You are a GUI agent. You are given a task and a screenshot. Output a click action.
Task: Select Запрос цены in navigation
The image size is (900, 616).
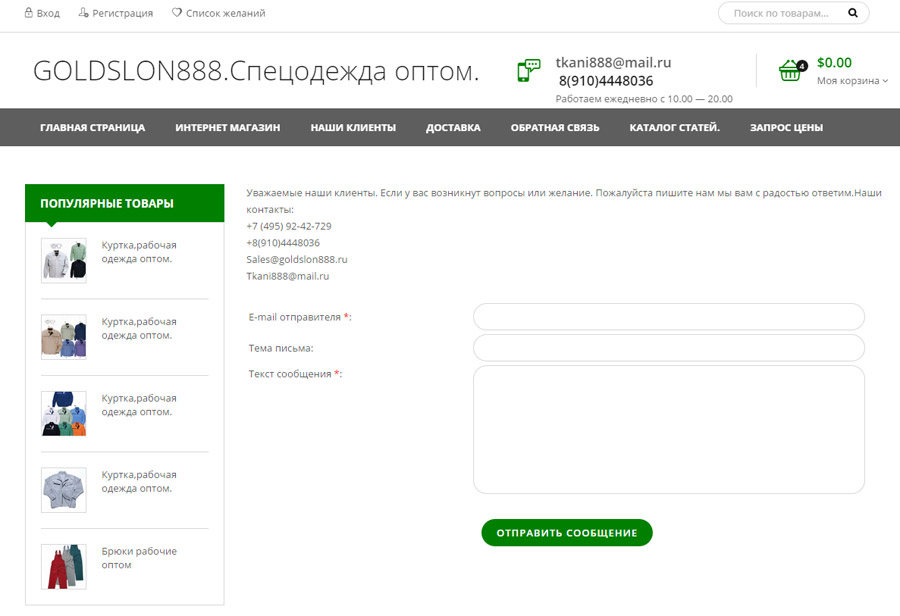786,128
